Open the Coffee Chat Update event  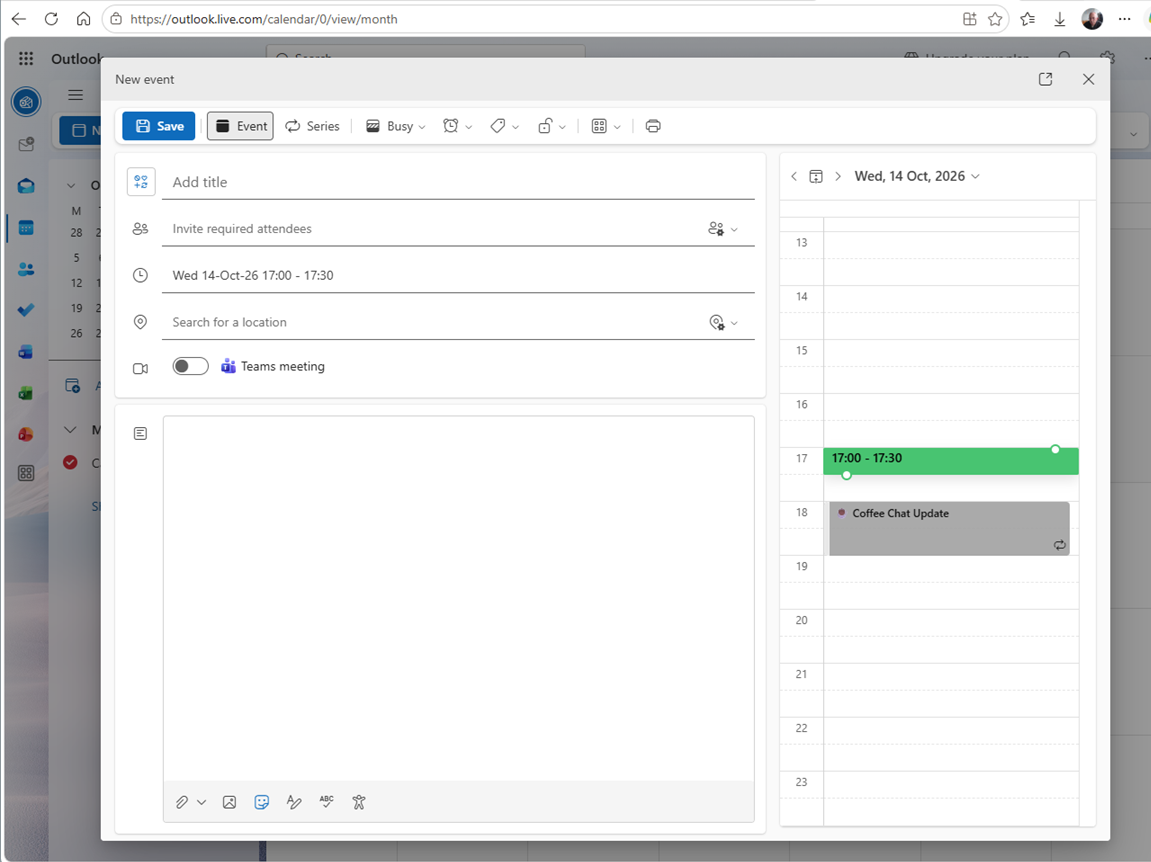(949, 528)
